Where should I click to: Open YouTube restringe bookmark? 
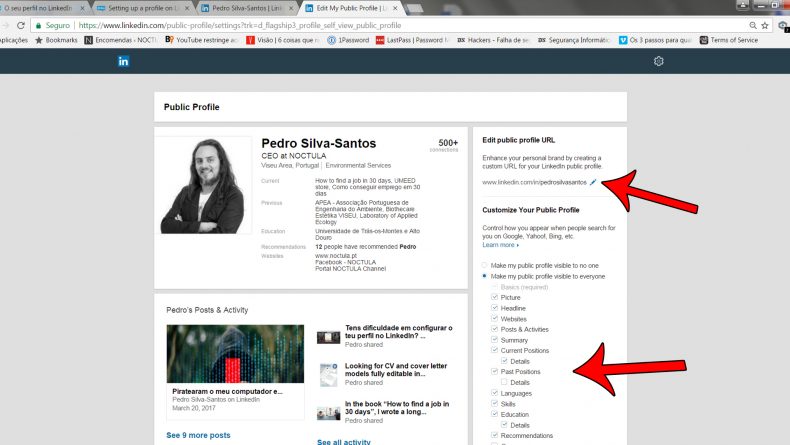(201, 40)
